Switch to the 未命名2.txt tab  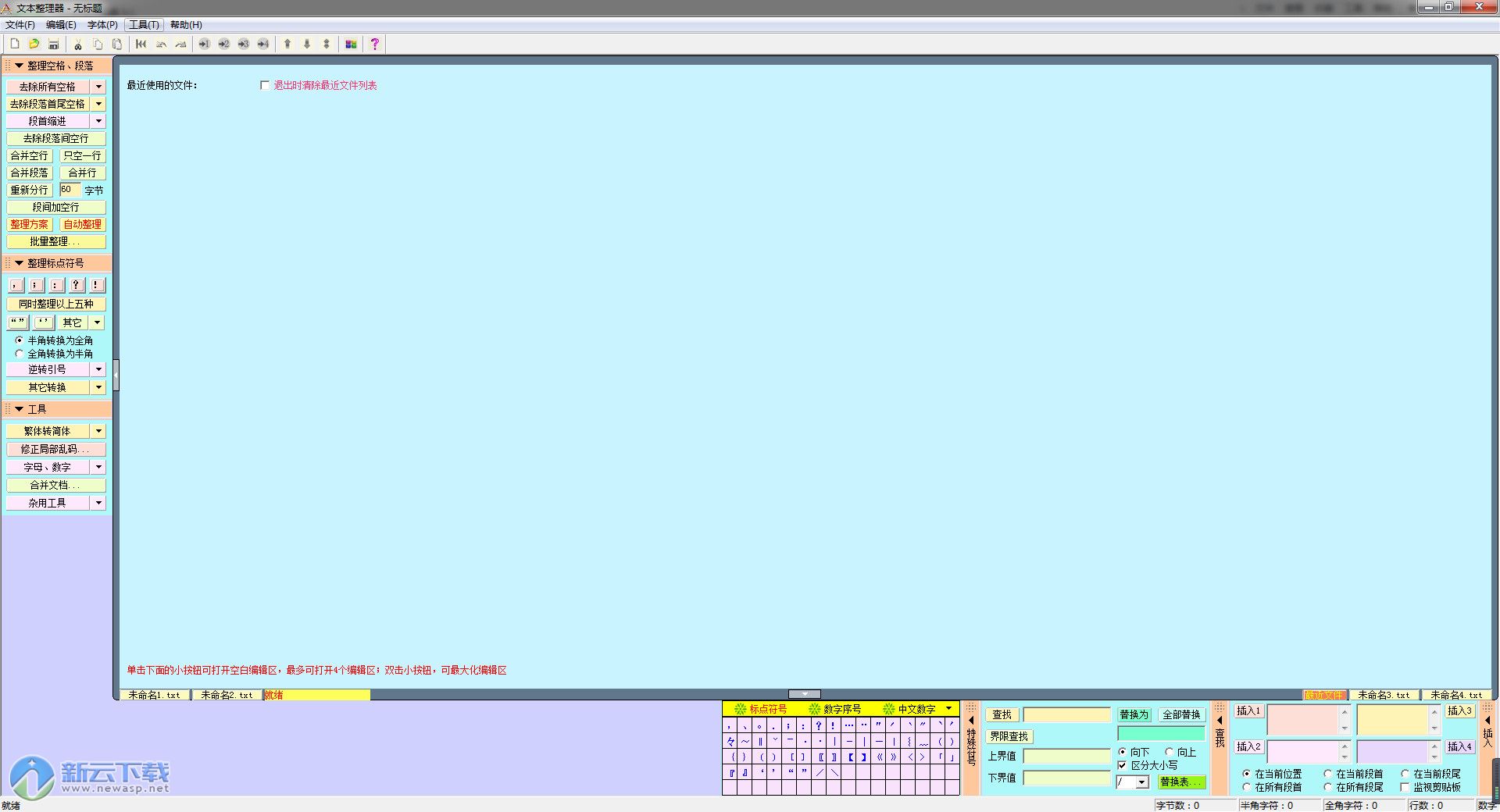(227, 695)
